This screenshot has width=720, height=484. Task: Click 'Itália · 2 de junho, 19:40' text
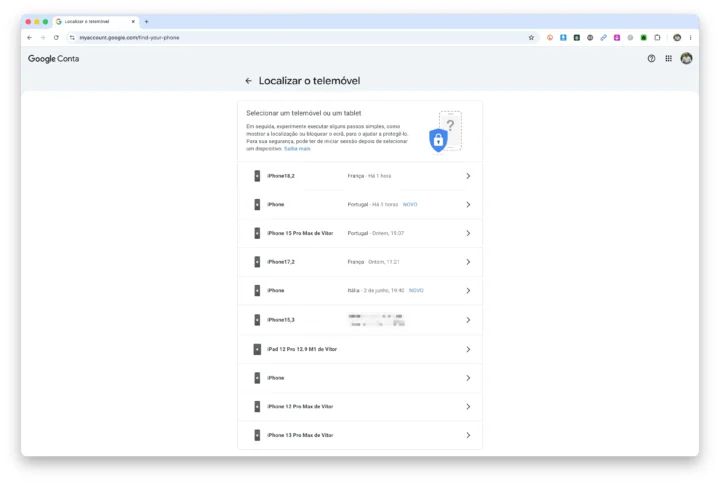click(376, 291)
